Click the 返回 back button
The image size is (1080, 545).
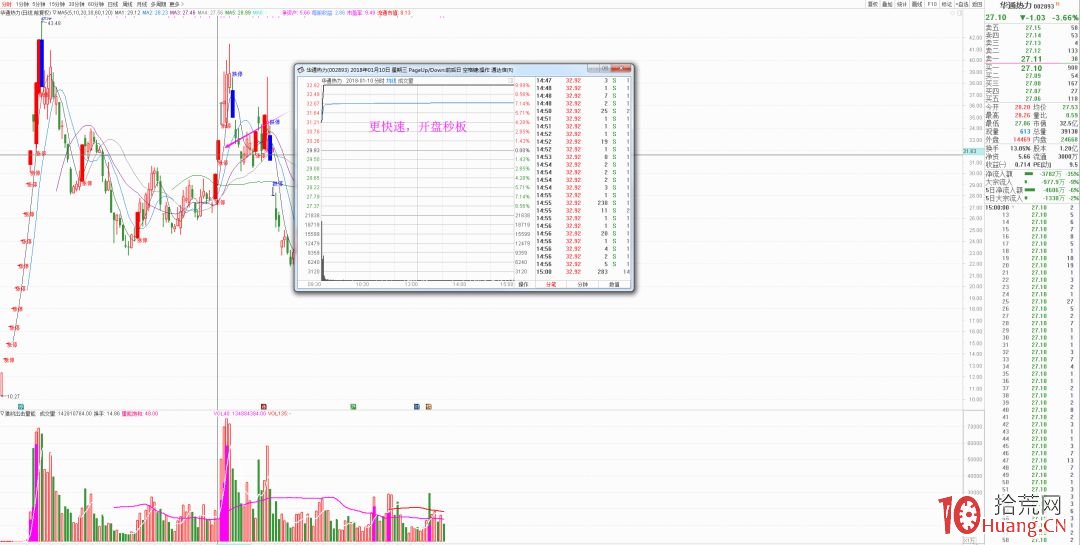pos(977,4)
